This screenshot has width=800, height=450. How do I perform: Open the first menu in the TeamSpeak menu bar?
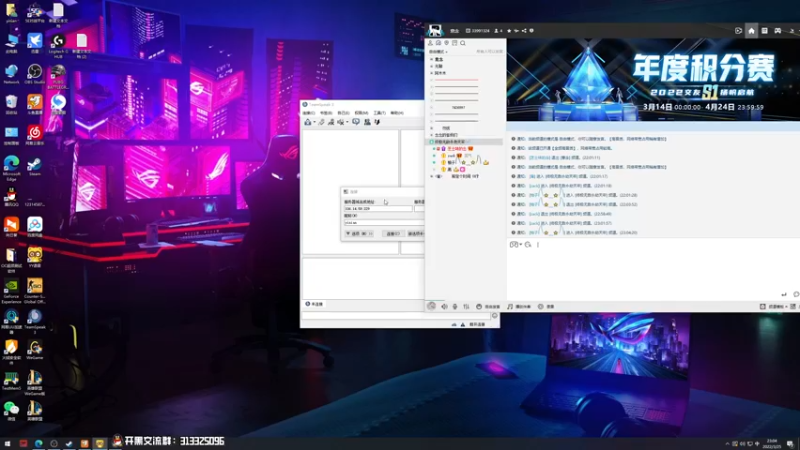tap(309, 113)
